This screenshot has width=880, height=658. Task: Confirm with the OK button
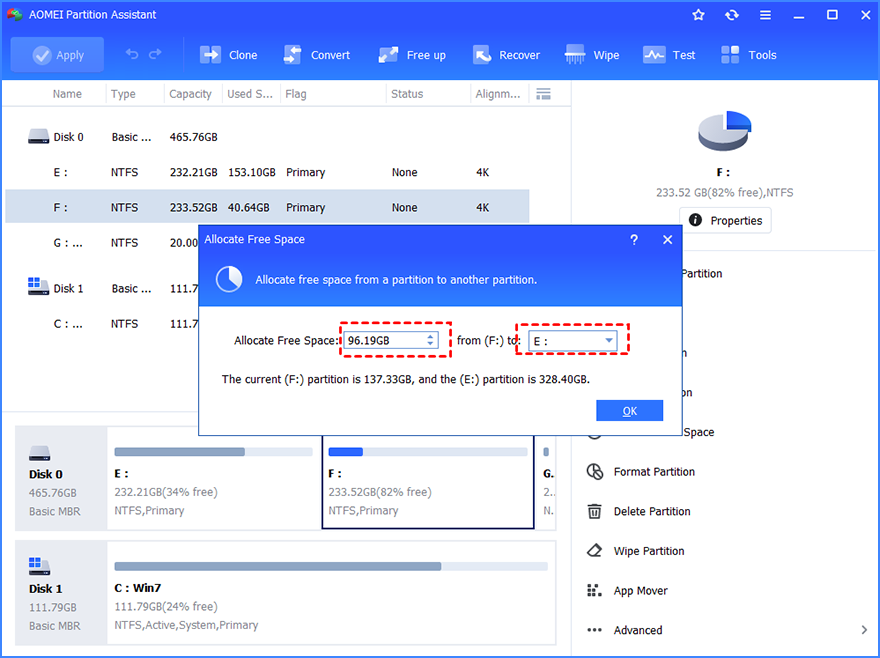point(630,411)
